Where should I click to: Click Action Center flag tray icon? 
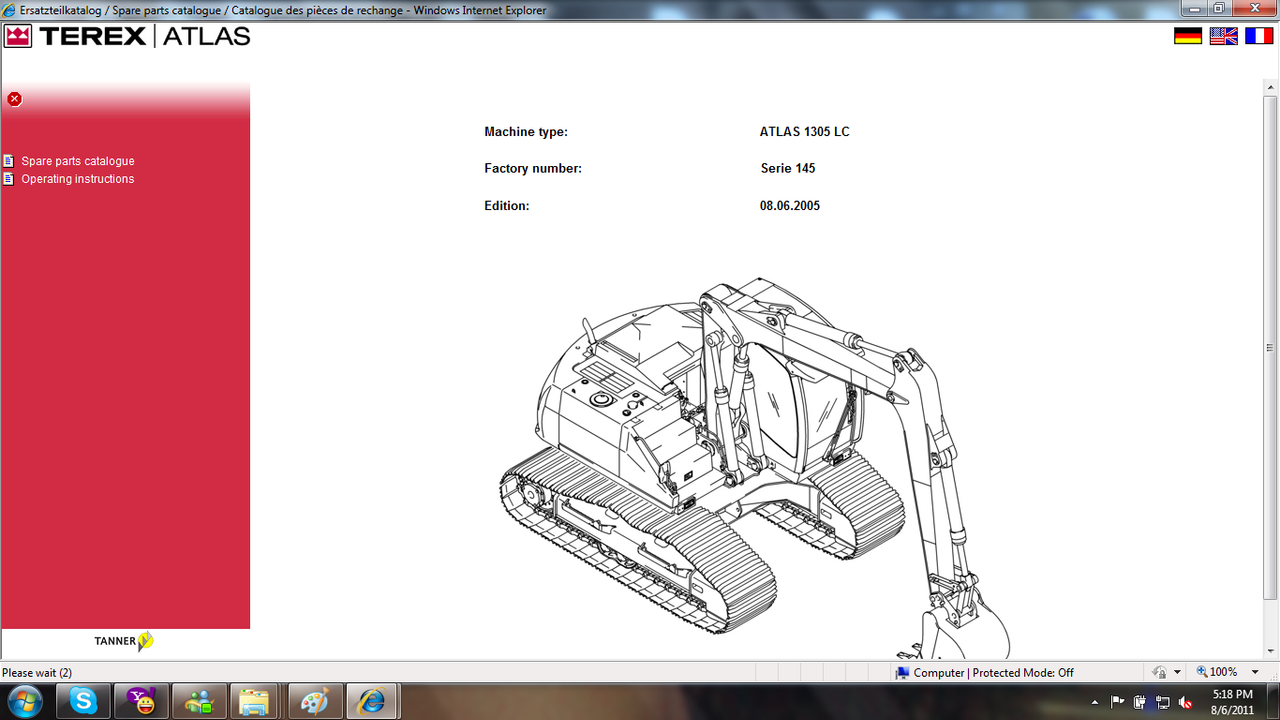(1118, 702)
